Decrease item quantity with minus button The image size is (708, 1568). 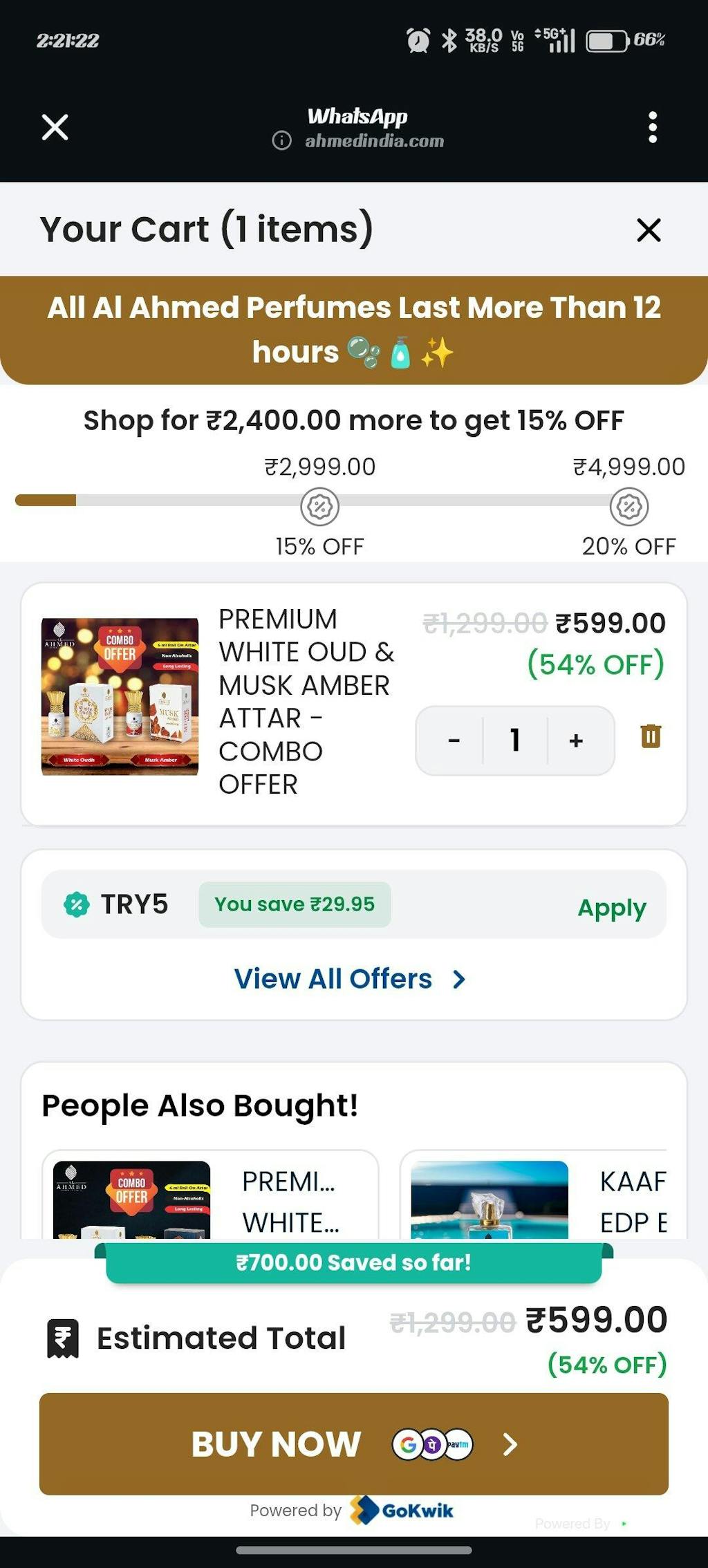454,740
